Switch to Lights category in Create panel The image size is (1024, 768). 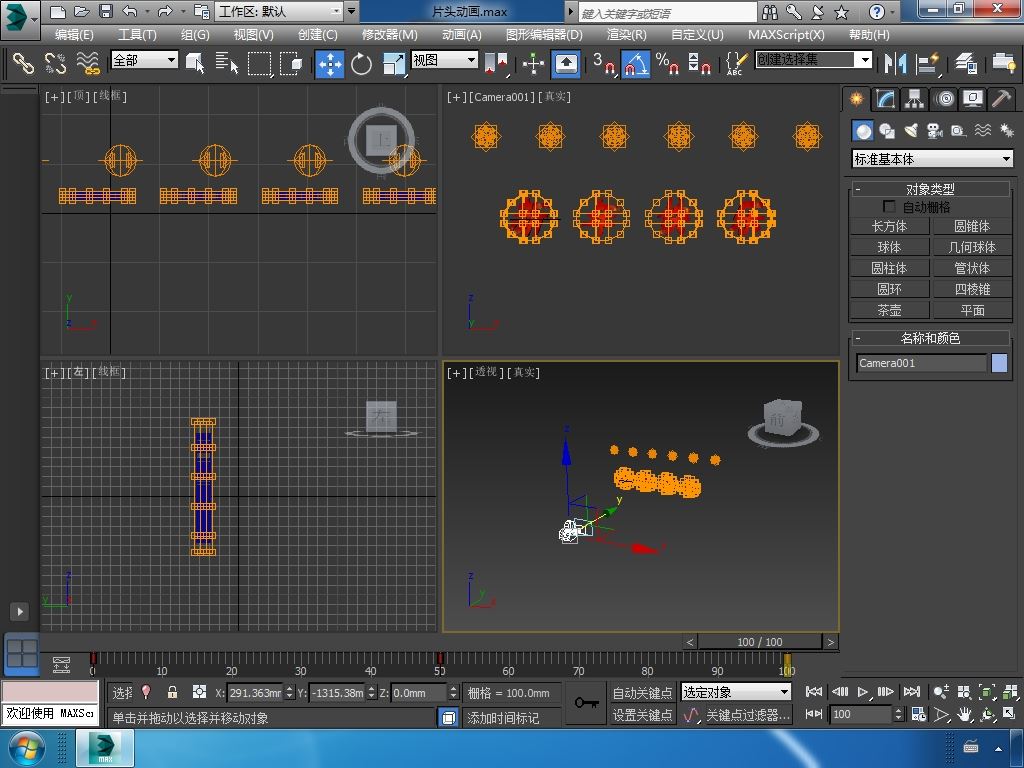pyautogui.click(x=911, y=131)
